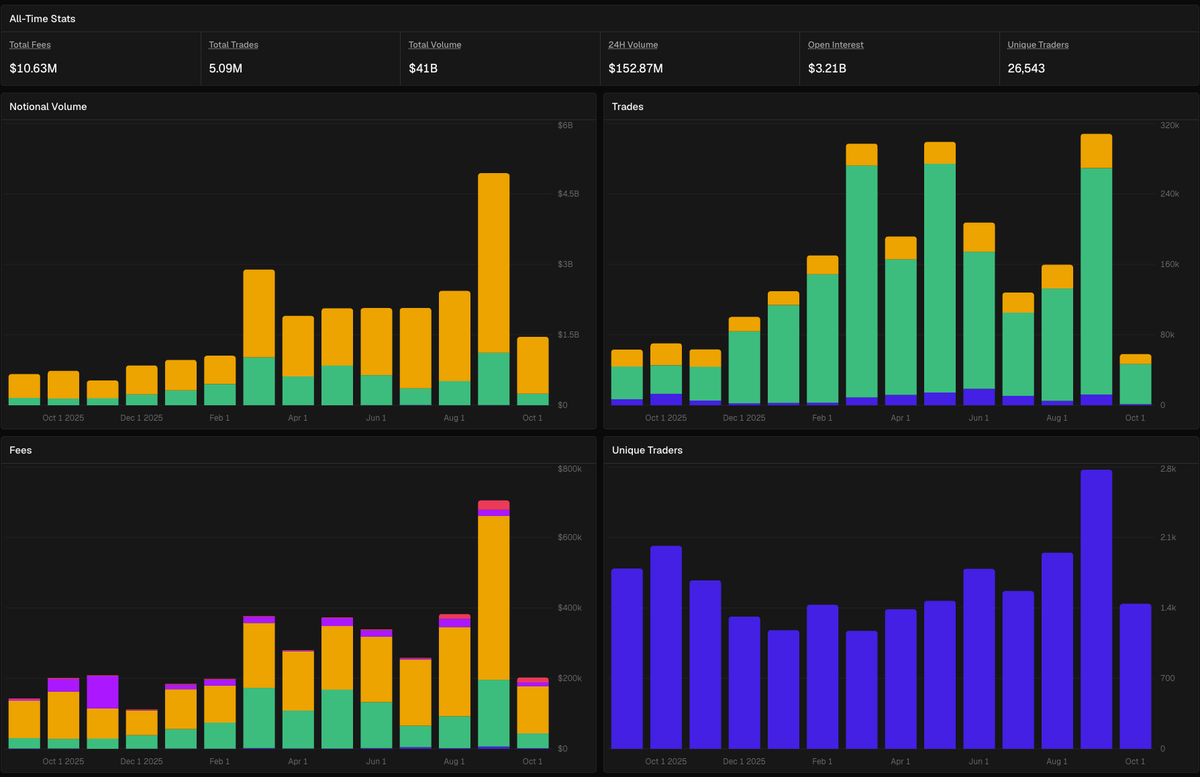Click the Notional Volume bar above Apr 1

tap(298, 360)
